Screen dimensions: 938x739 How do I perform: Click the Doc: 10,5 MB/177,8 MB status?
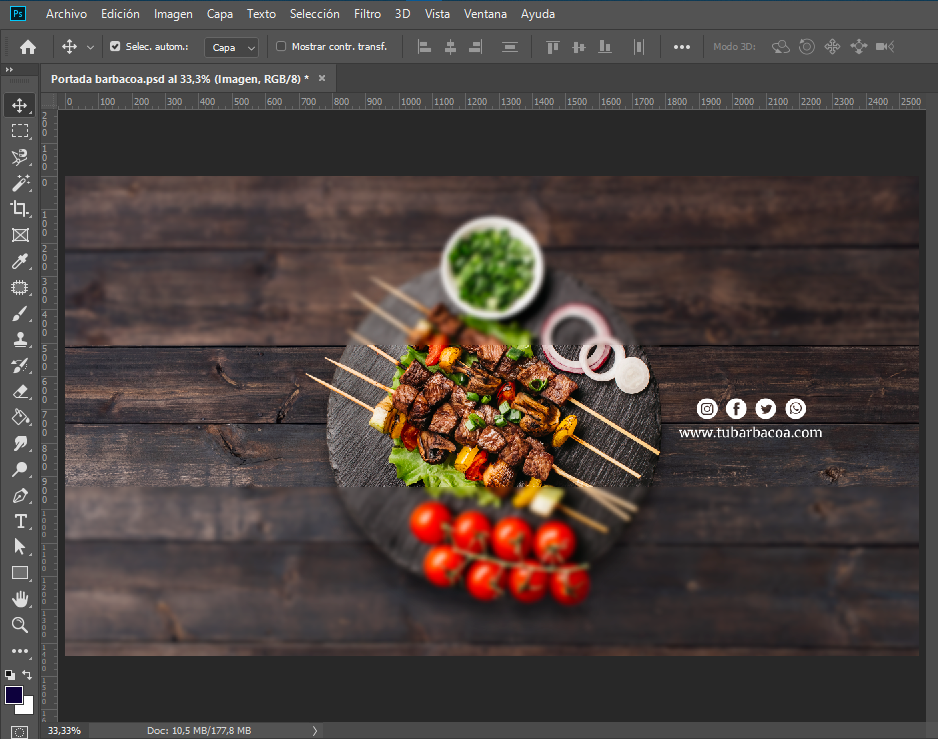click(199, 731)
